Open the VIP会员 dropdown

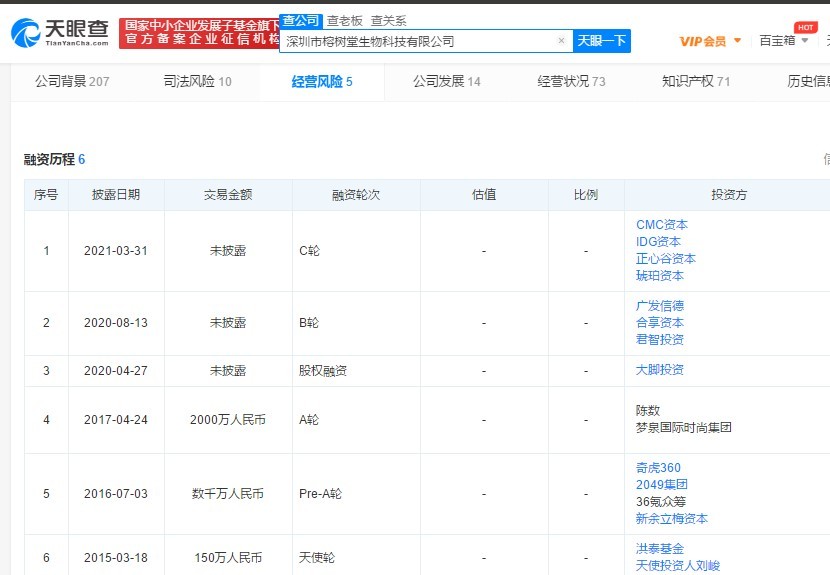[x=710, y=41]
